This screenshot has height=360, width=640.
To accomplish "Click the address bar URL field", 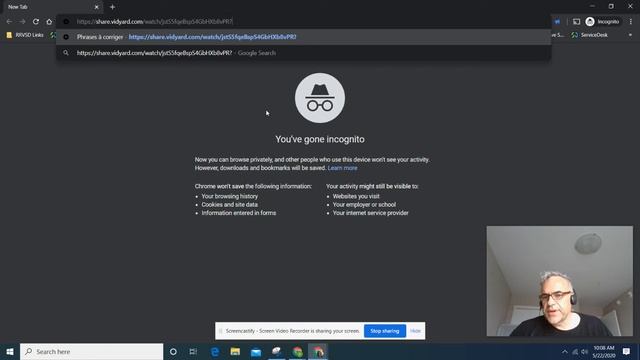I will click(x=303, y=22).
